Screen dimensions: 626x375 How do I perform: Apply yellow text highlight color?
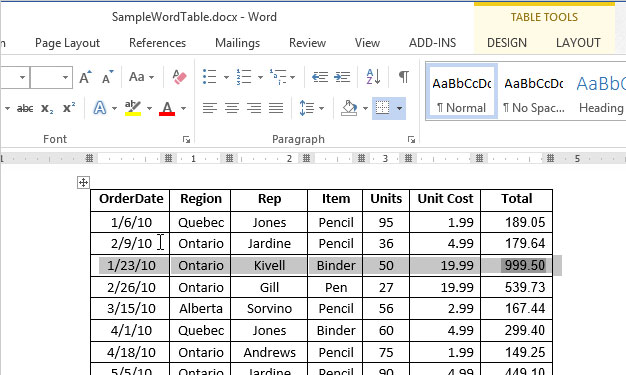point(133,108)
